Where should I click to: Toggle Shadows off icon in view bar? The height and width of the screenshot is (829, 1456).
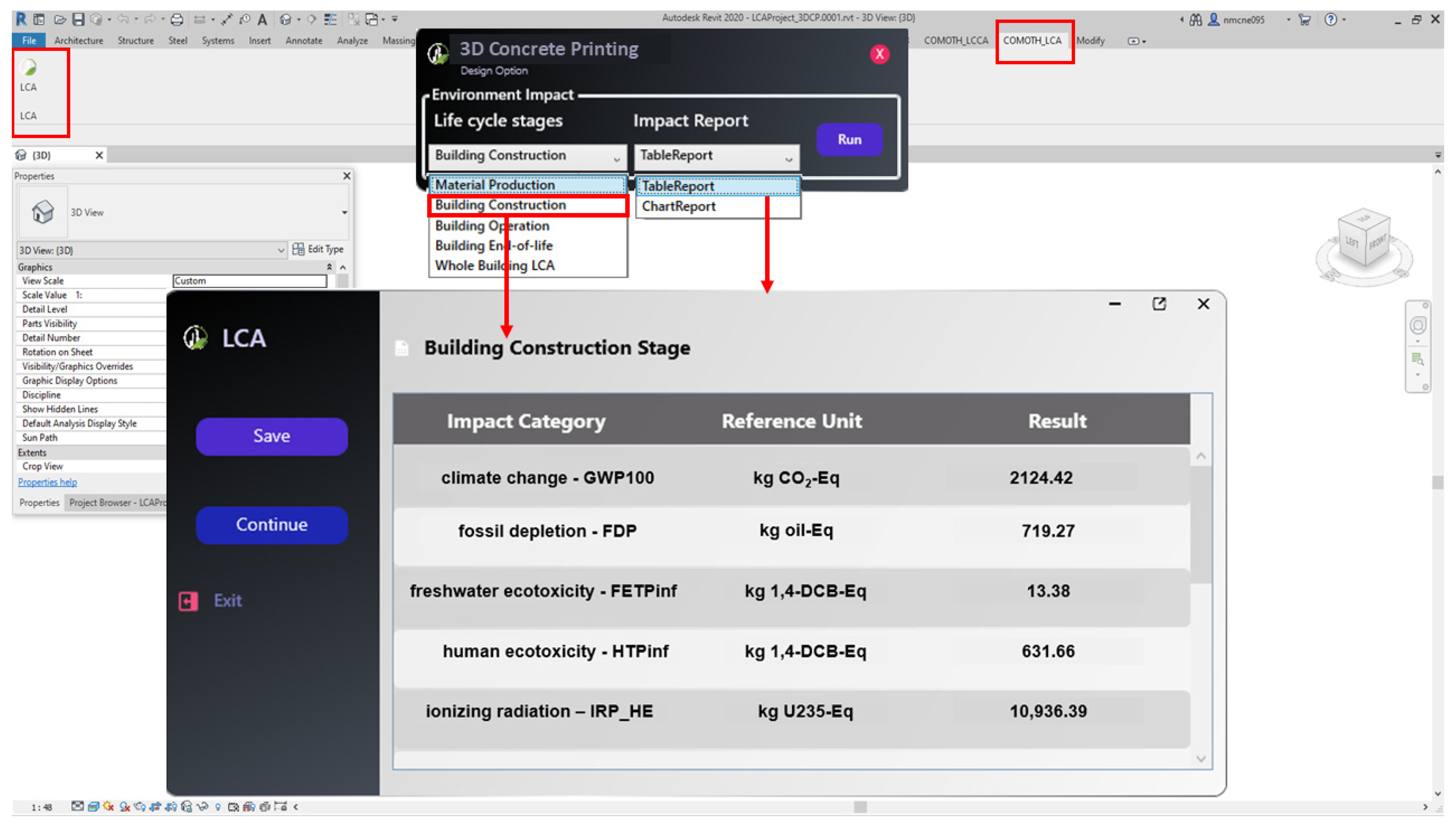point(125,807)
